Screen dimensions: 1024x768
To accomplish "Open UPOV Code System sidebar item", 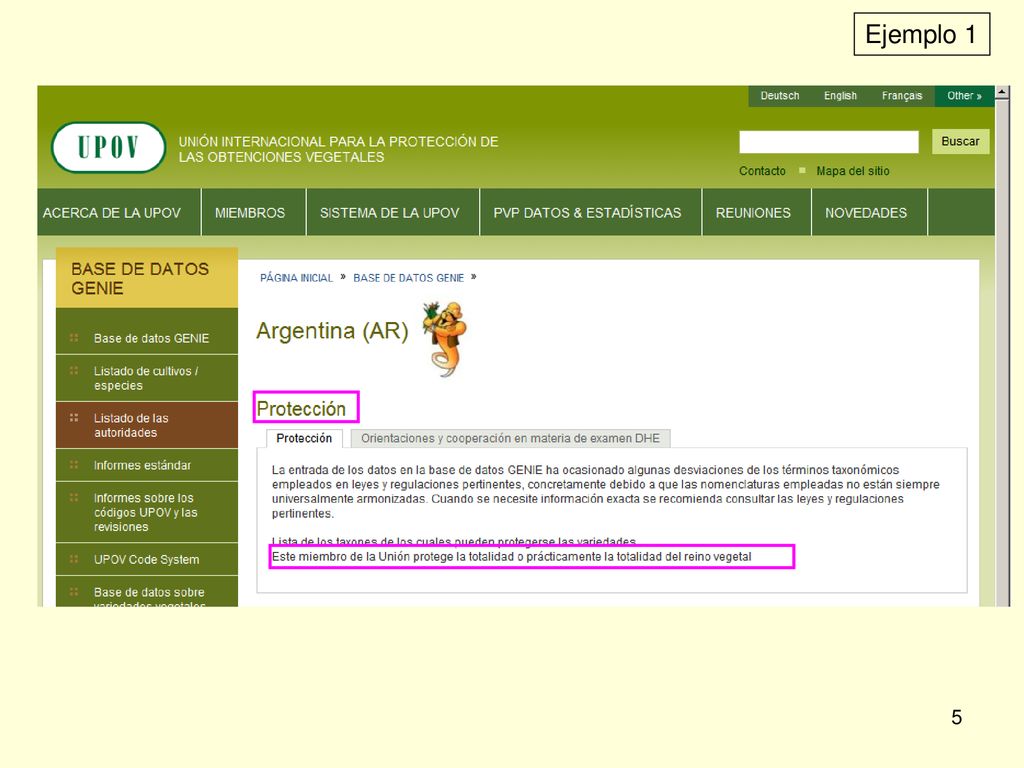I will click(x=147, y=560).
